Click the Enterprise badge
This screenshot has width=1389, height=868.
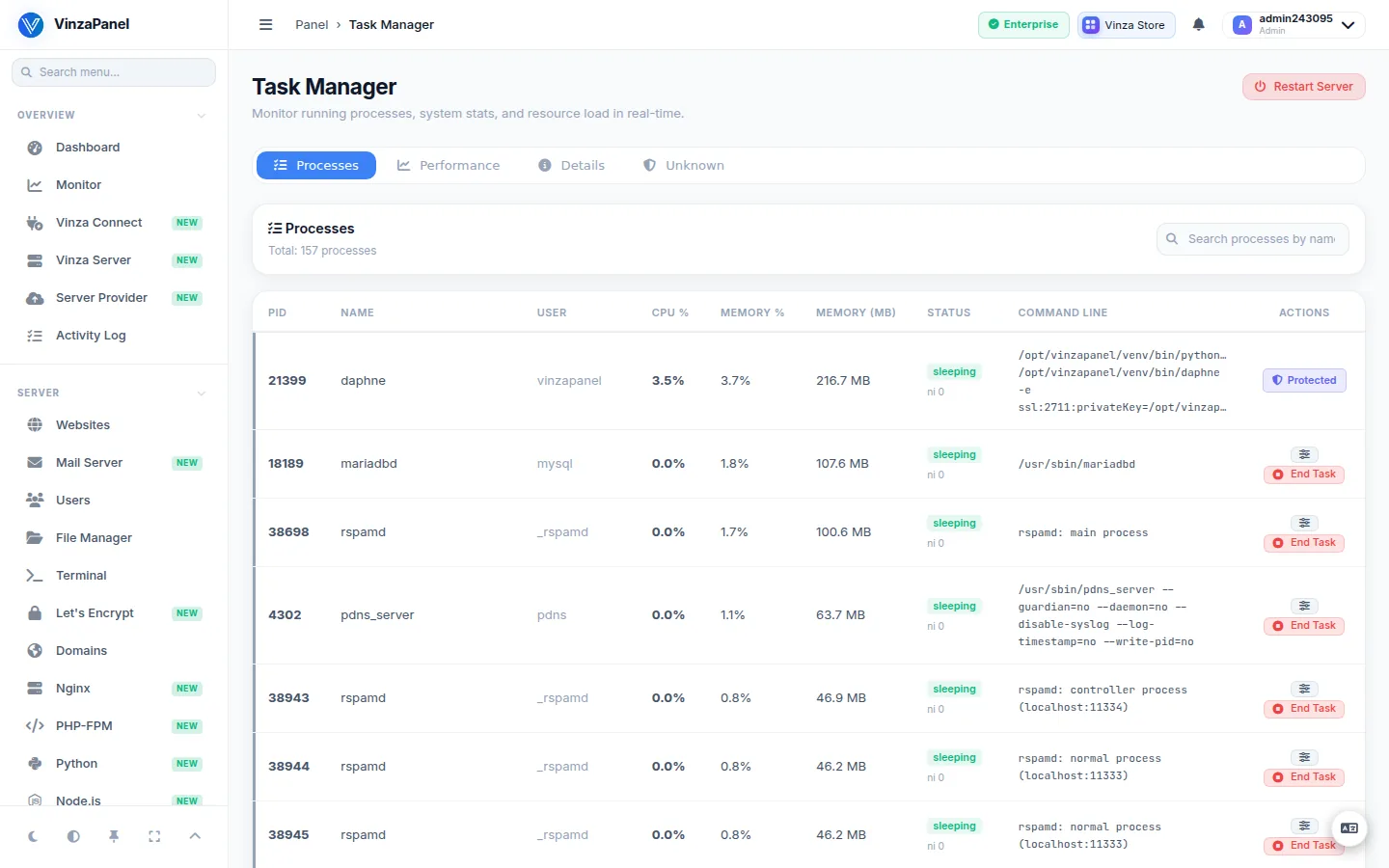(1023, 25)
